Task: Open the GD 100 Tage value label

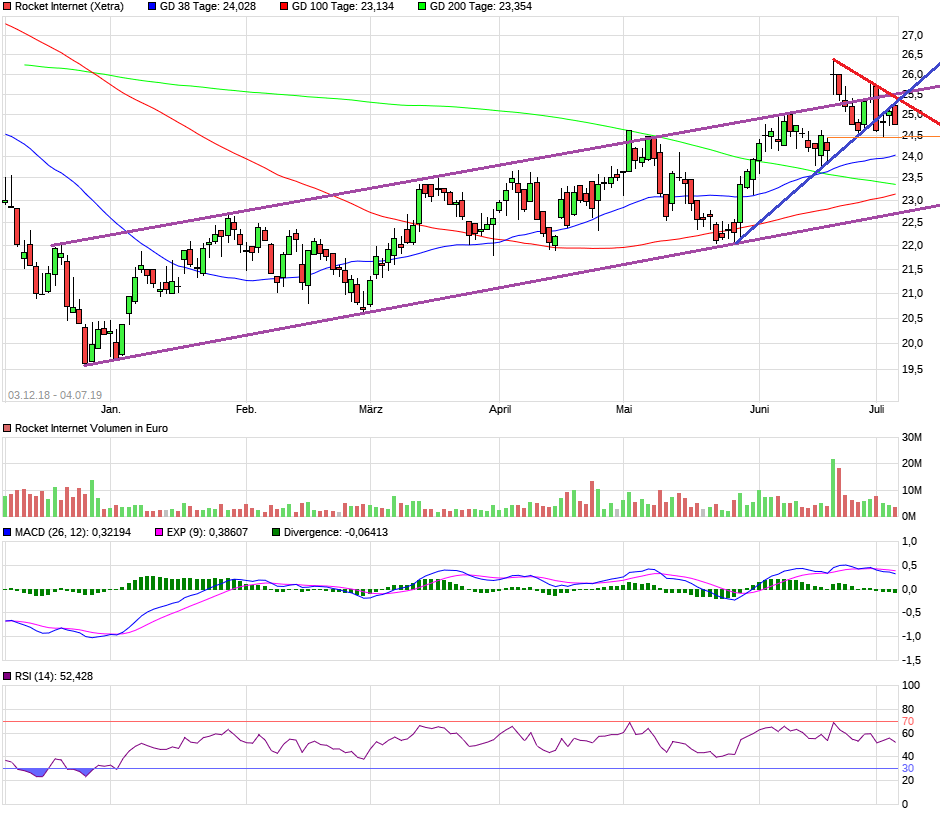Action: tap(343, 7)
